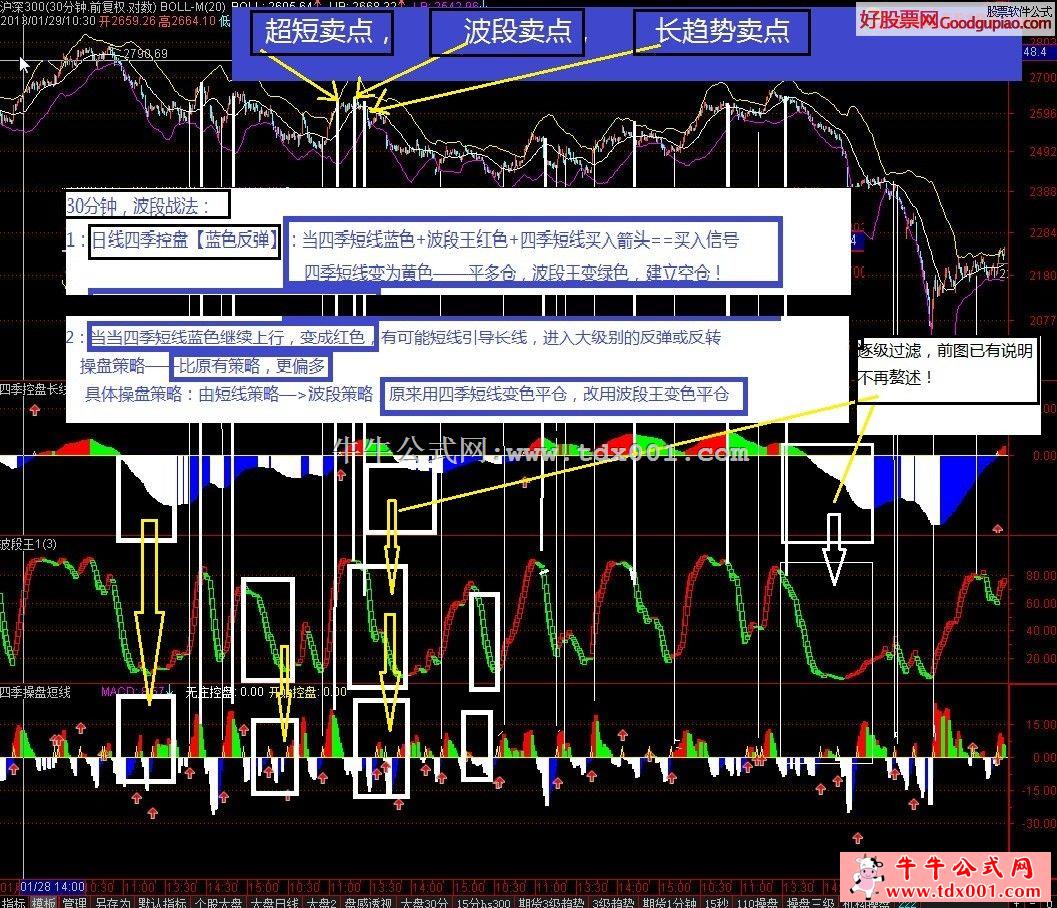Image resolution: width=1057 pixels, height=908 pixels.
Task: Click 另存为 to save the template
Action: (113, 903)
